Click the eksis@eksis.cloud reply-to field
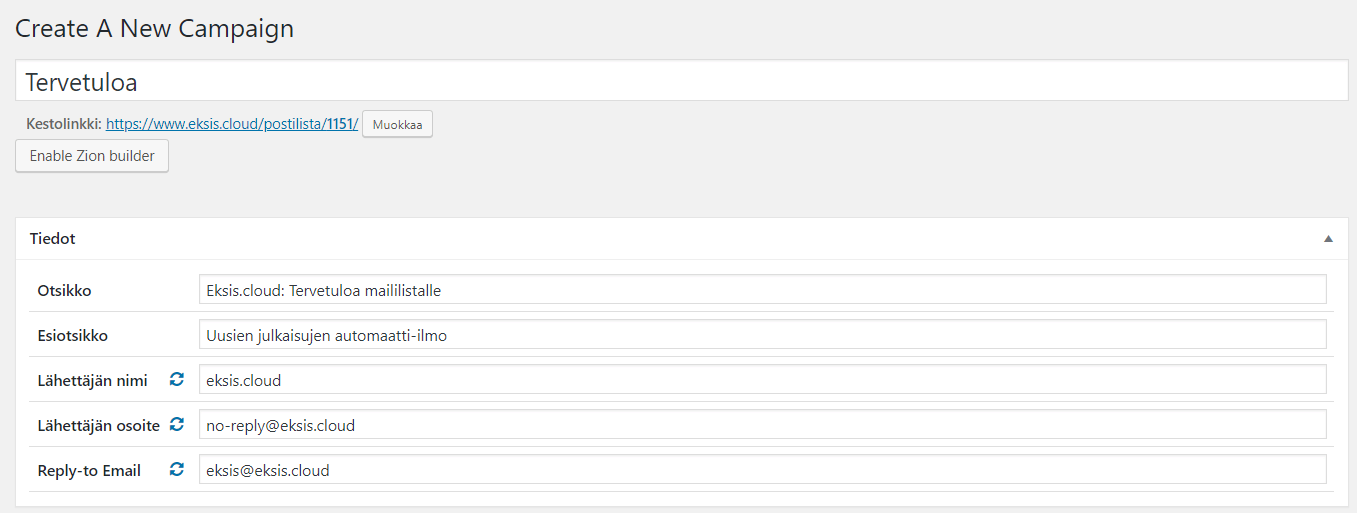 coord(763,470)
